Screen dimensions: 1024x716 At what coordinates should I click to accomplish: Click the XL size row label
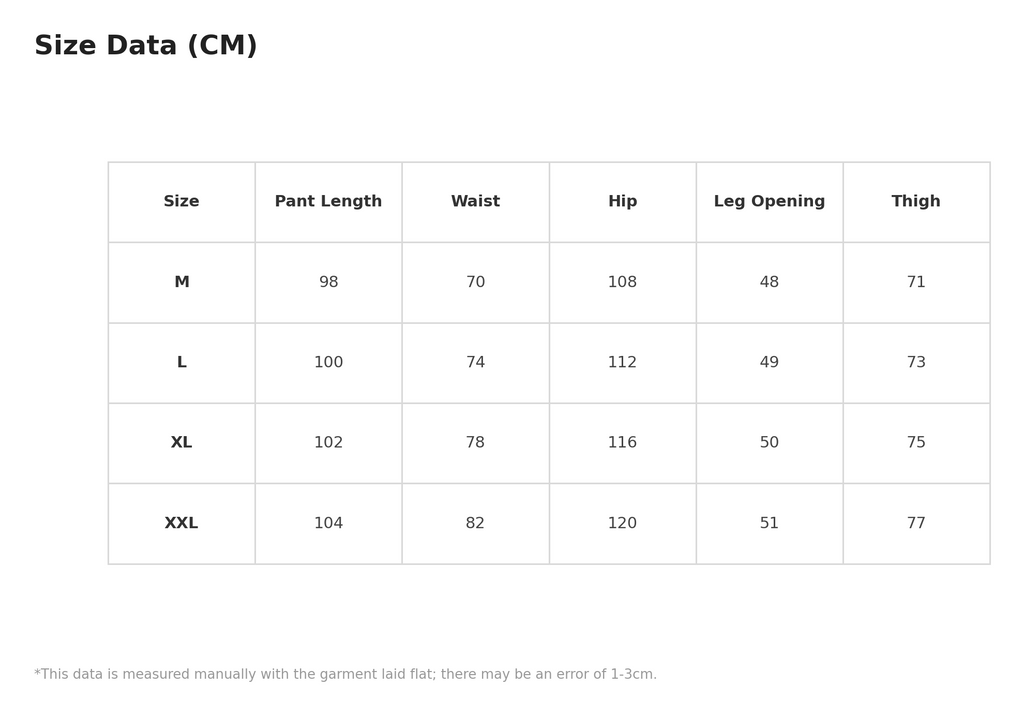tap(182, 442)
